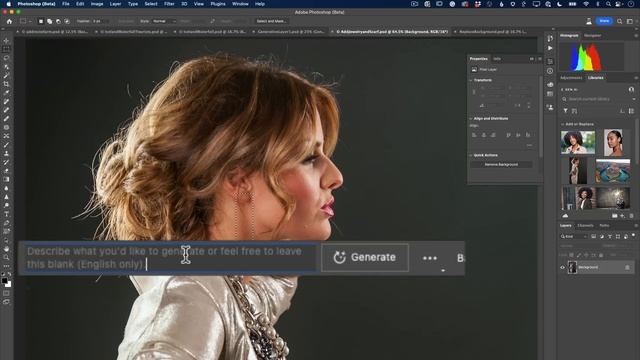The image size is (640, 360).
Task: Click the Generate button
Action: coord(365,258)
